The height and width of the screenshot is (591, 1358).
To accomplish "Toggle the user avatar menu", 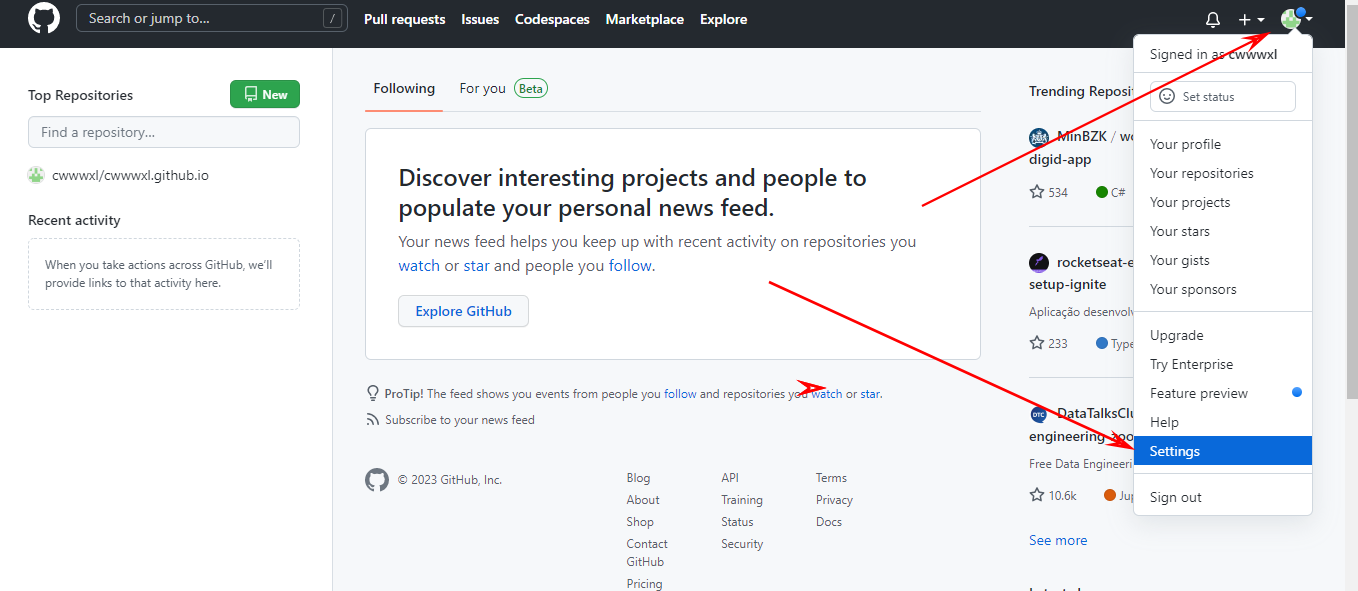I will click(1296, 19).
